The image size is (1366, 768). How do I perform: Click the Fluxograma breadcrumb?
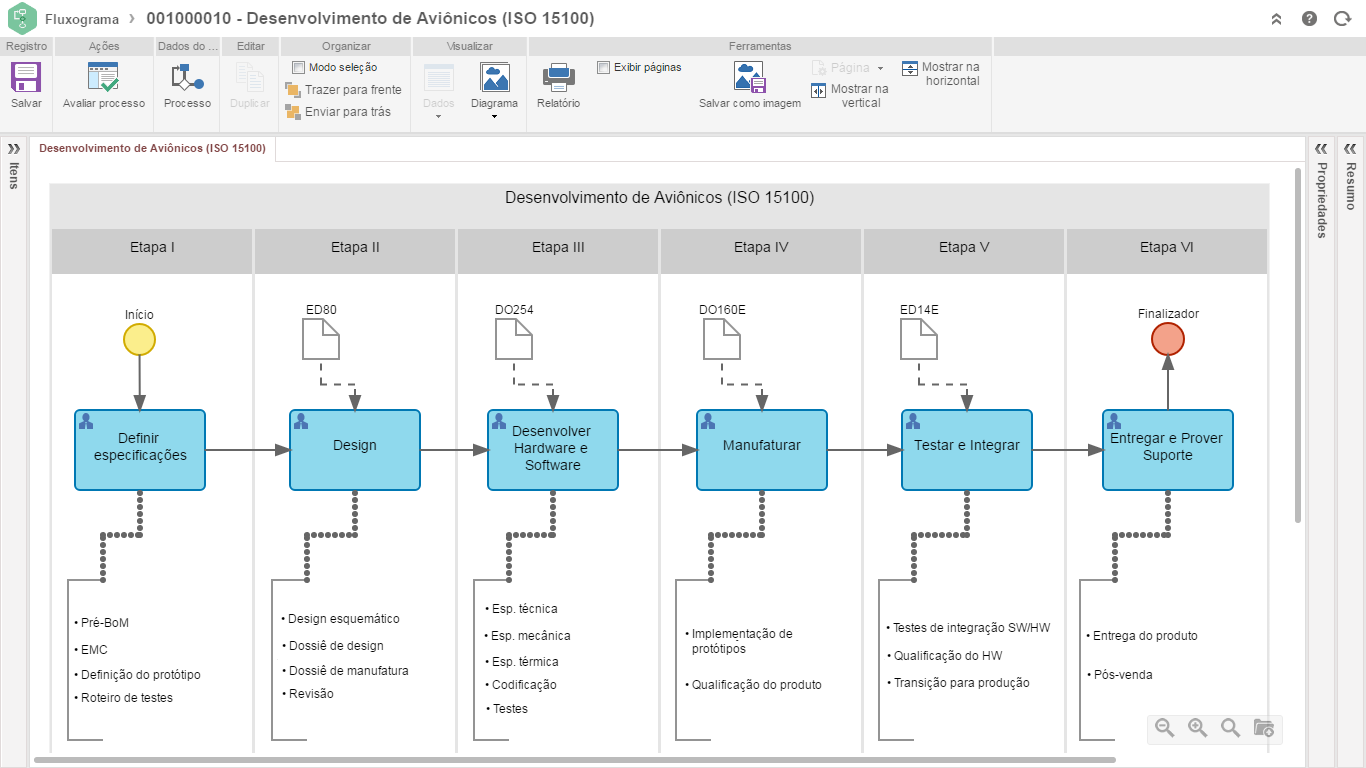(x=82, y=19)
